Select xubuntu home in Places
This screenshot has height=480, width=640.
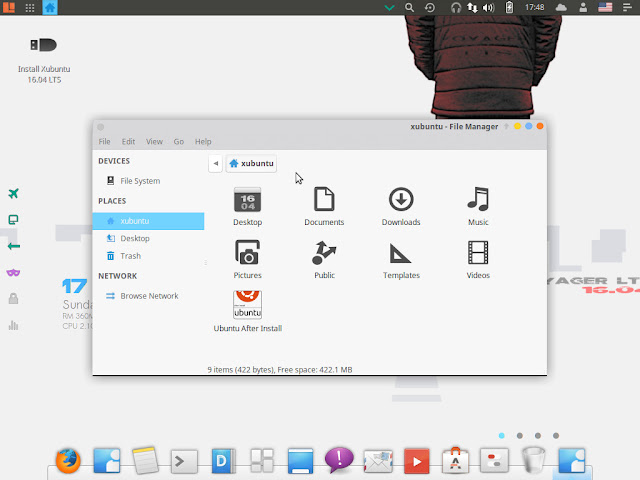149,221
